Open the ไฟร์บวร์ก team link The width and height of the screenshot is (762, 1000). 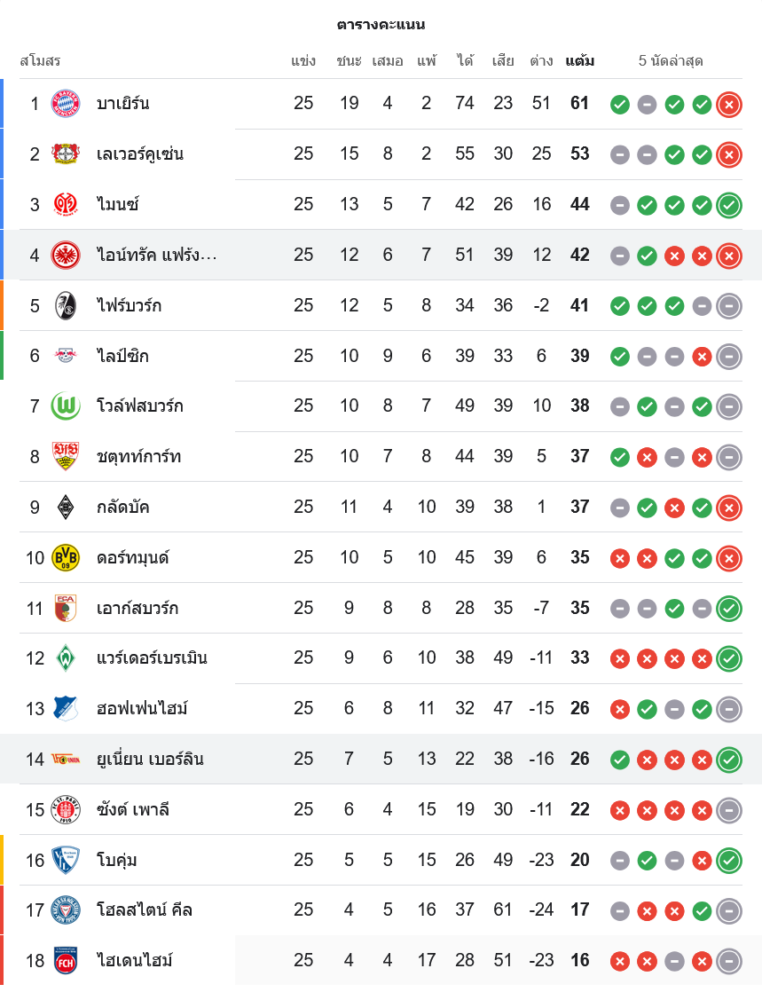pos(129,305)
